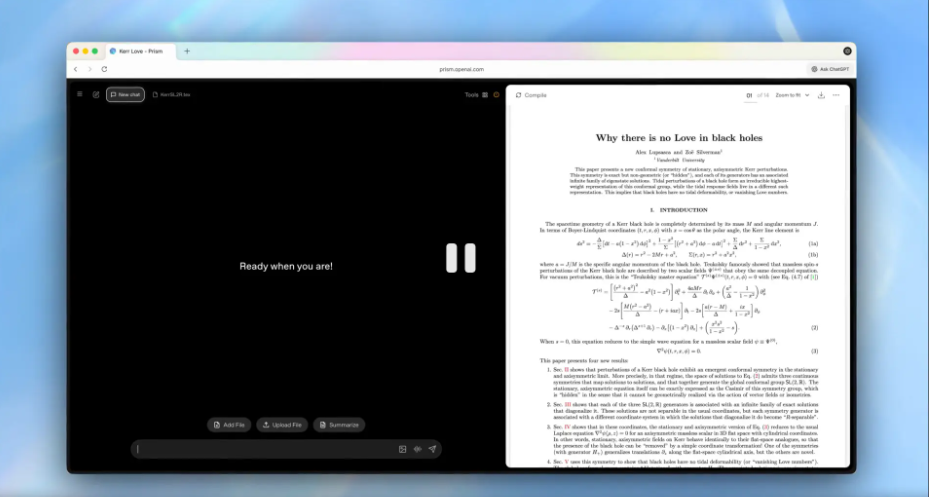Open the browser profile icon at top right

click(847, 50)
